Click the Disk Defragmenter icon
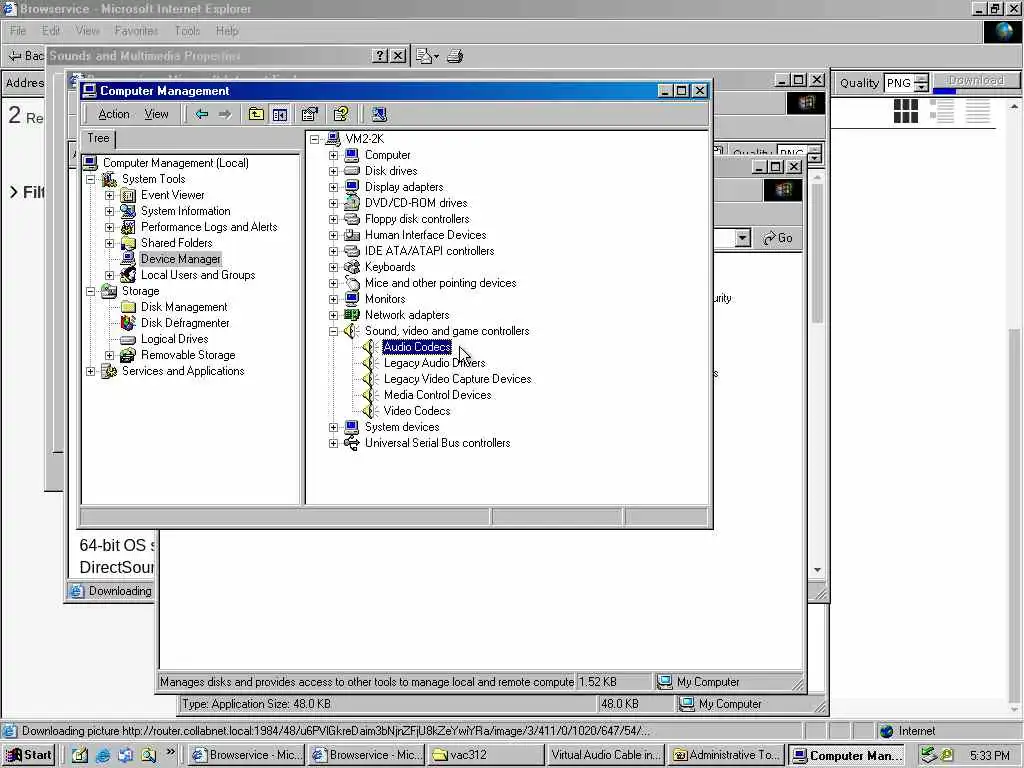1024x768 pixels. [x=128, y=323]
